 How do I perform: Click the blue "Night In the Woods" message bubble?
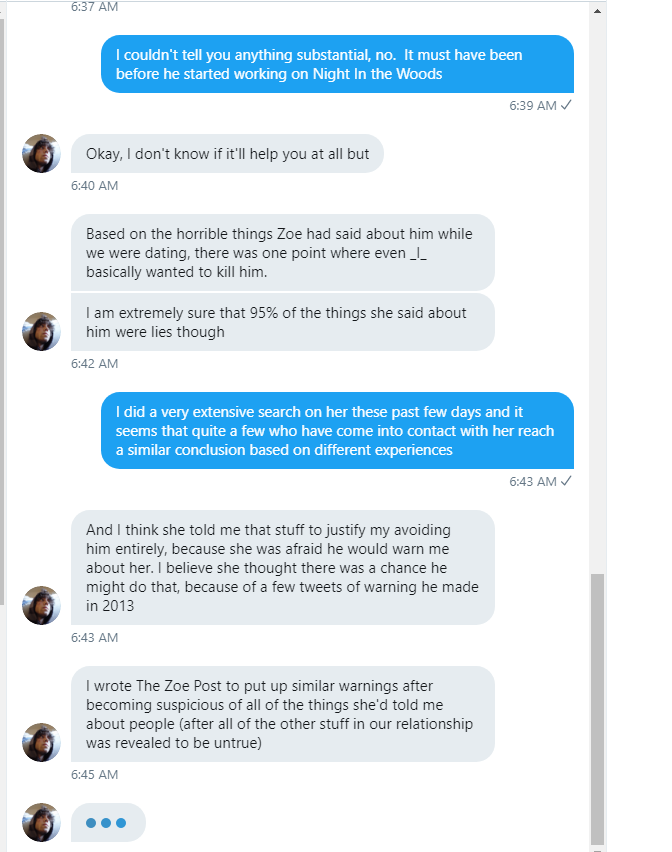337,64
